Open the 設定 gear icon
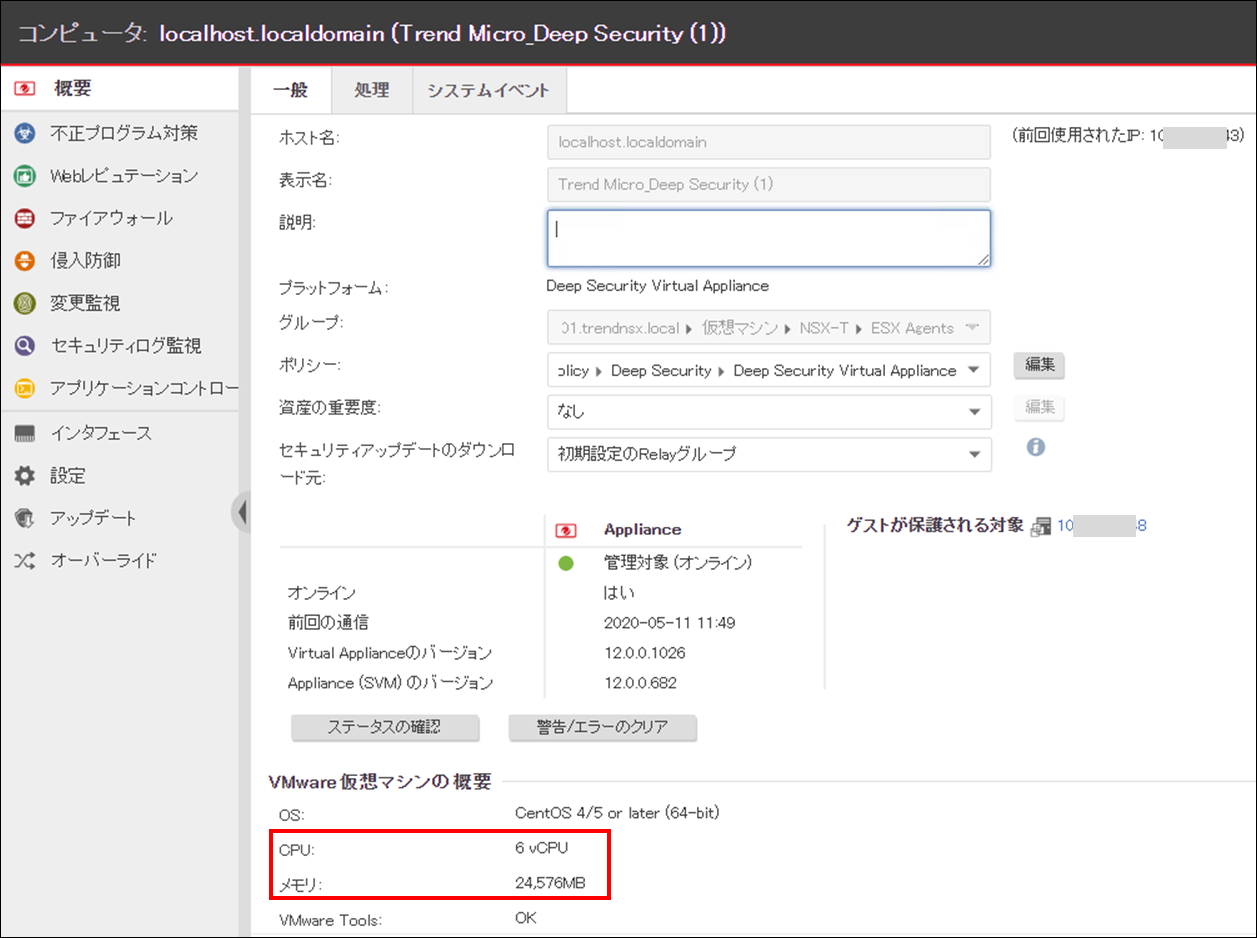The width and height of the screenshot is (1257, 938). pyautogui.click(x=25, y=476)
